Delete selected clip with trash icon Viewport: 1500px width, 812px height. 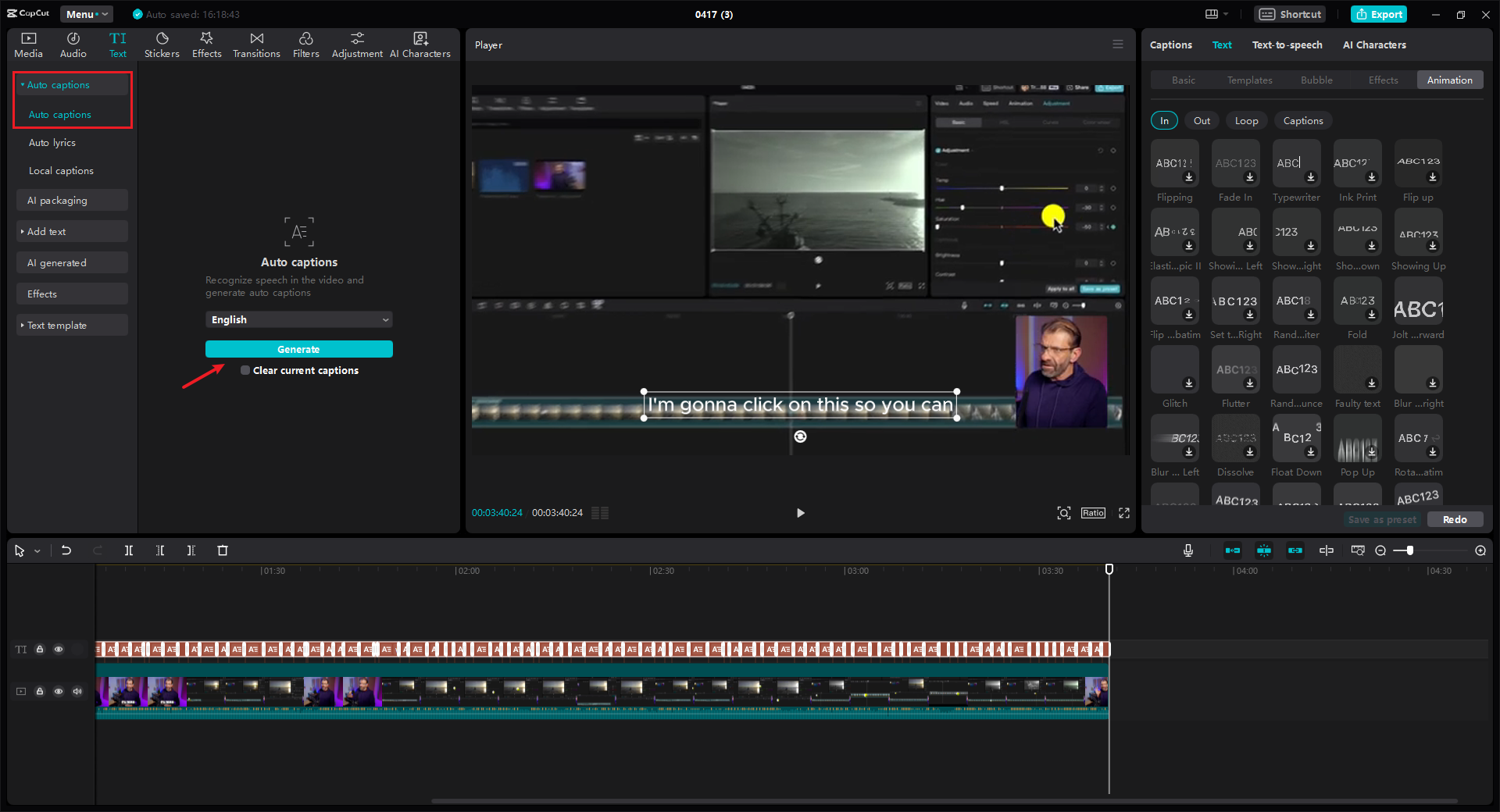click(223, 550)
